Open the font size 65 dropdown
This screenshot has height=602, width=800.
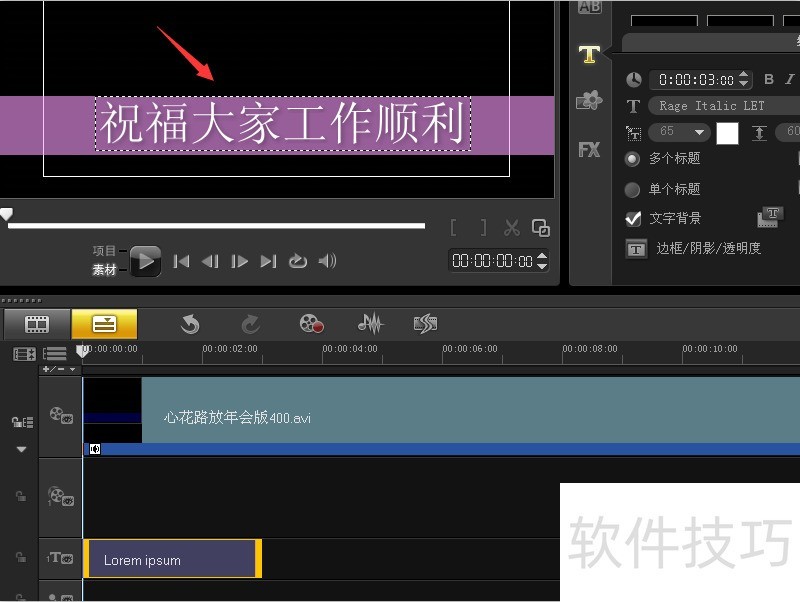(699, 132)
